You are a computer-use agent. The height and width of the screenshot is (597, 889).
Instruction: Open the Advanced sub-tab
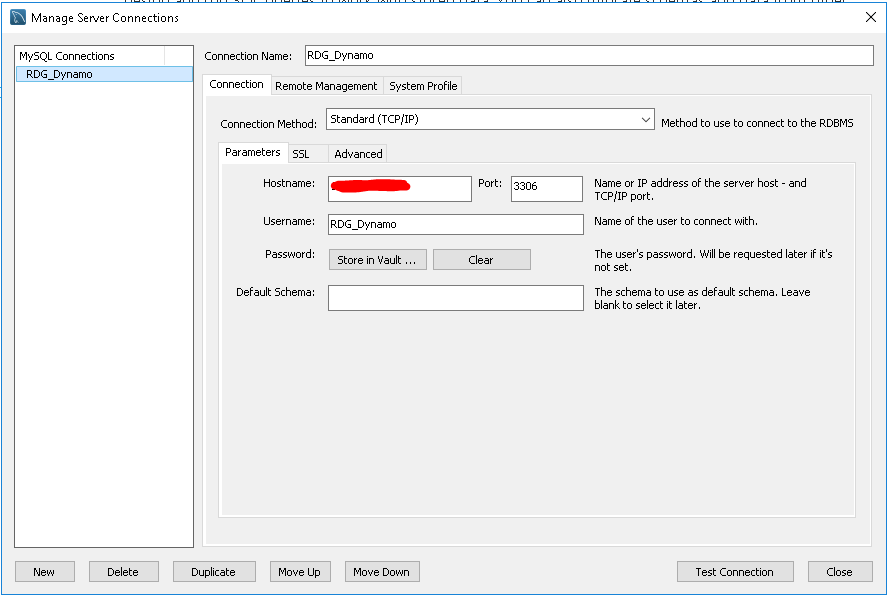click(x=358, y=154)
